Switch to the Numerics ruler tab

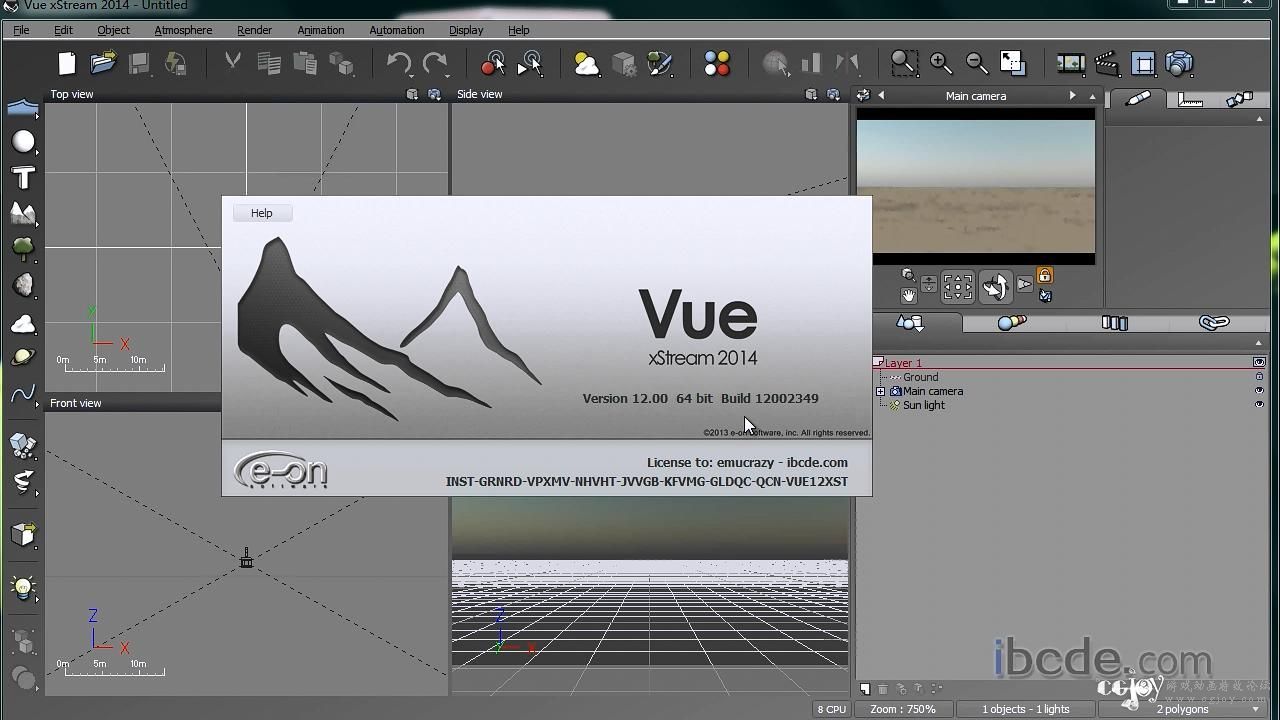(x=1190, y=99)
